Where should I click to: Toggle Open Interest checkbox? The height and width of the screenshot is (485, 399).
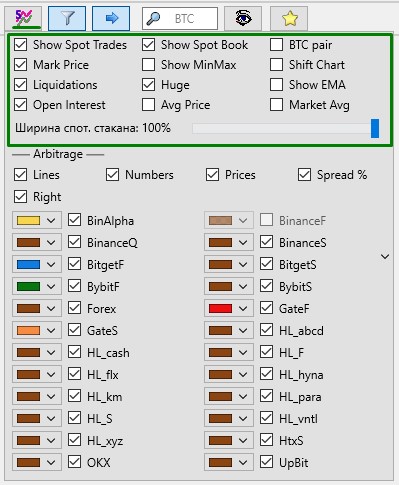(21, 105)
